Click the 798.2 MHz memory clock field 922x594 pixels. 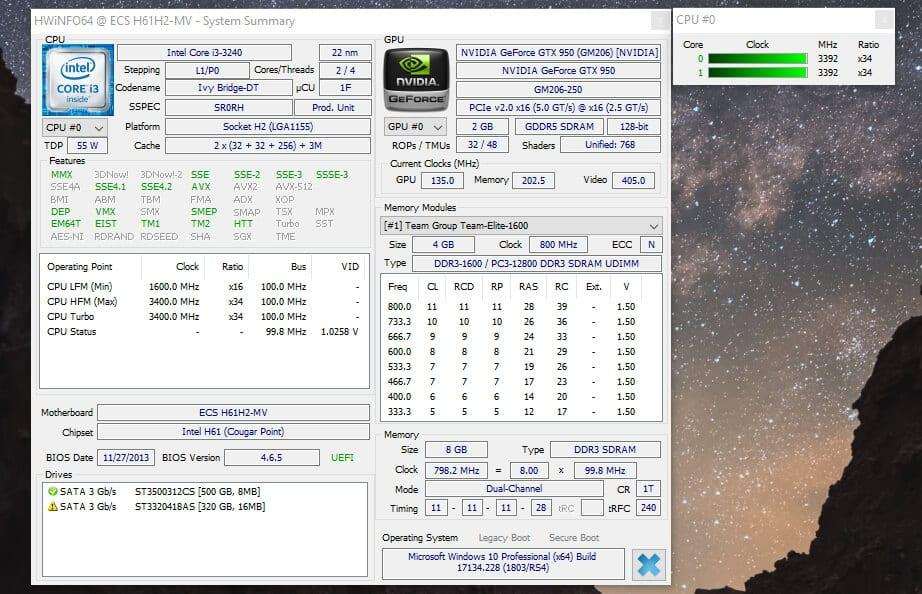[x=456, y=470]
